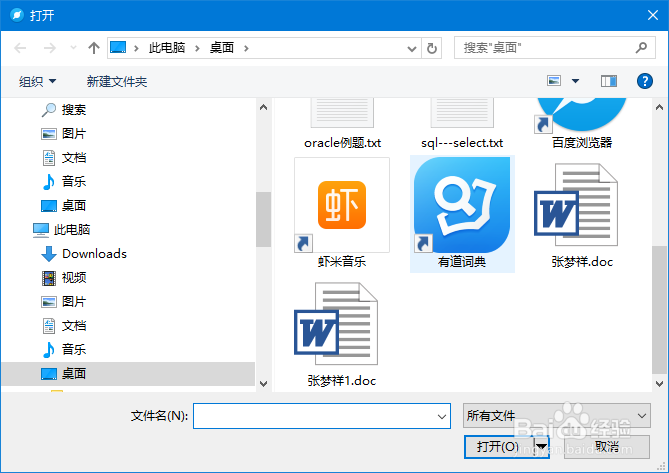Refresh the current folder
This screenshot has width=669, height=473.
(431, 48)
